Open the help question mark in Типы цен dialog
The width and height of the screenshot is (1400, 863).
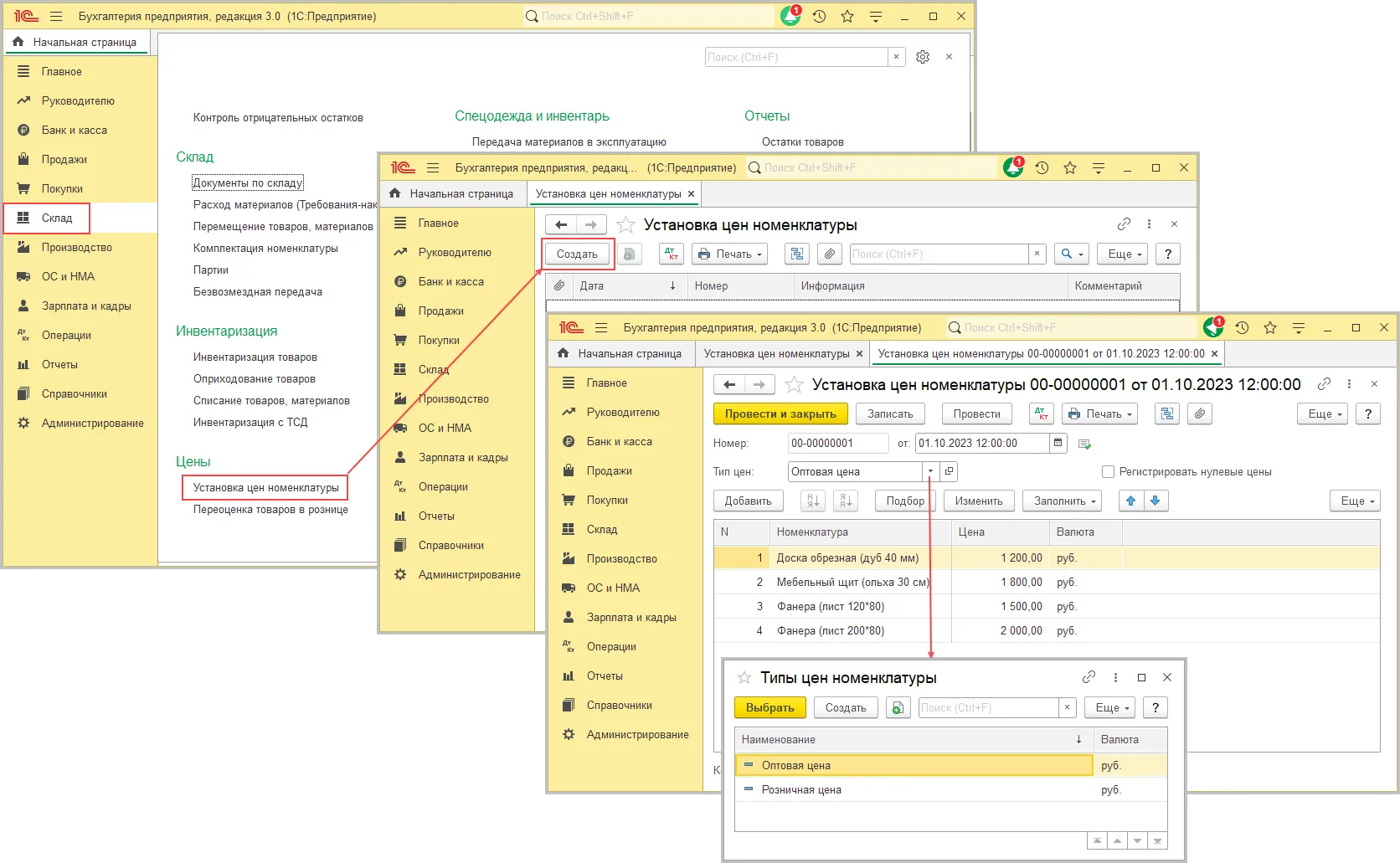pos(1156,707)
